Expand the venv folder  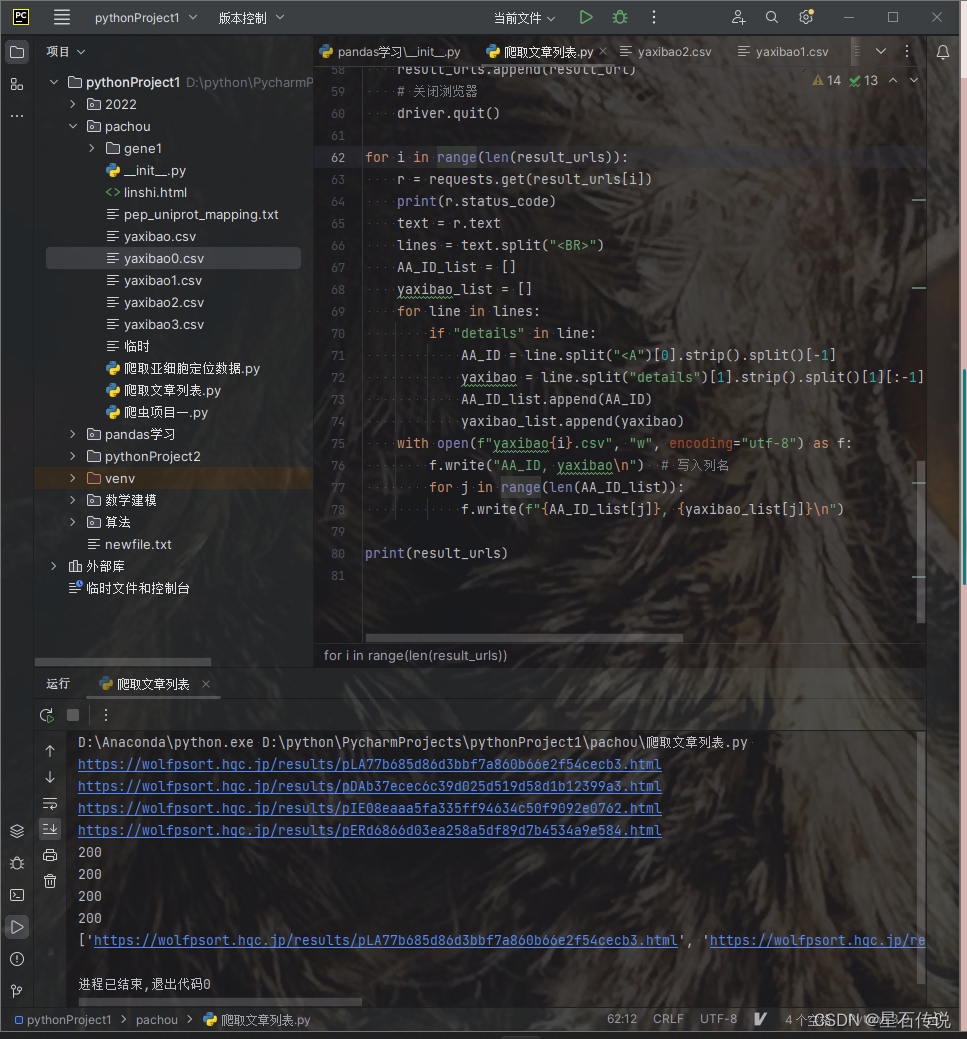73,478
